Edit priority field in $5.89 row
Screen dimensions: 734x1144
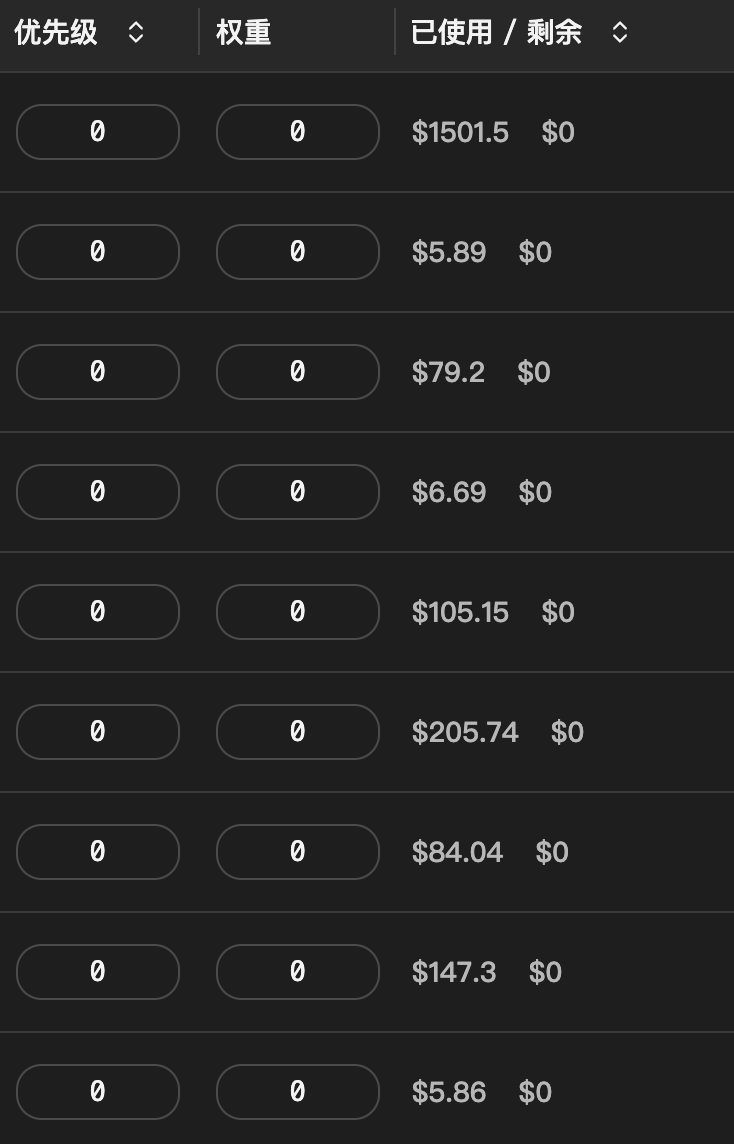pyautogui.click(x=98, y=252)
